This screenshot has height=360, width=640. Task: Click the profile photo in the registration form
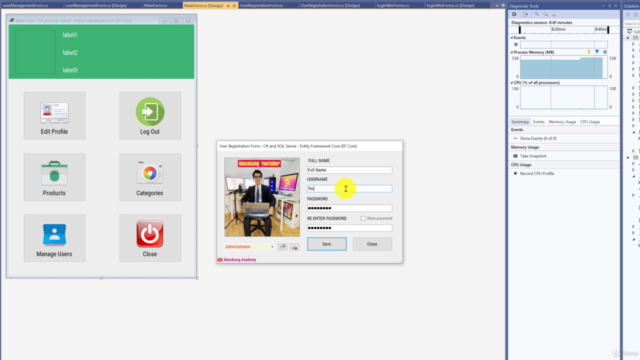pos(262,197)
